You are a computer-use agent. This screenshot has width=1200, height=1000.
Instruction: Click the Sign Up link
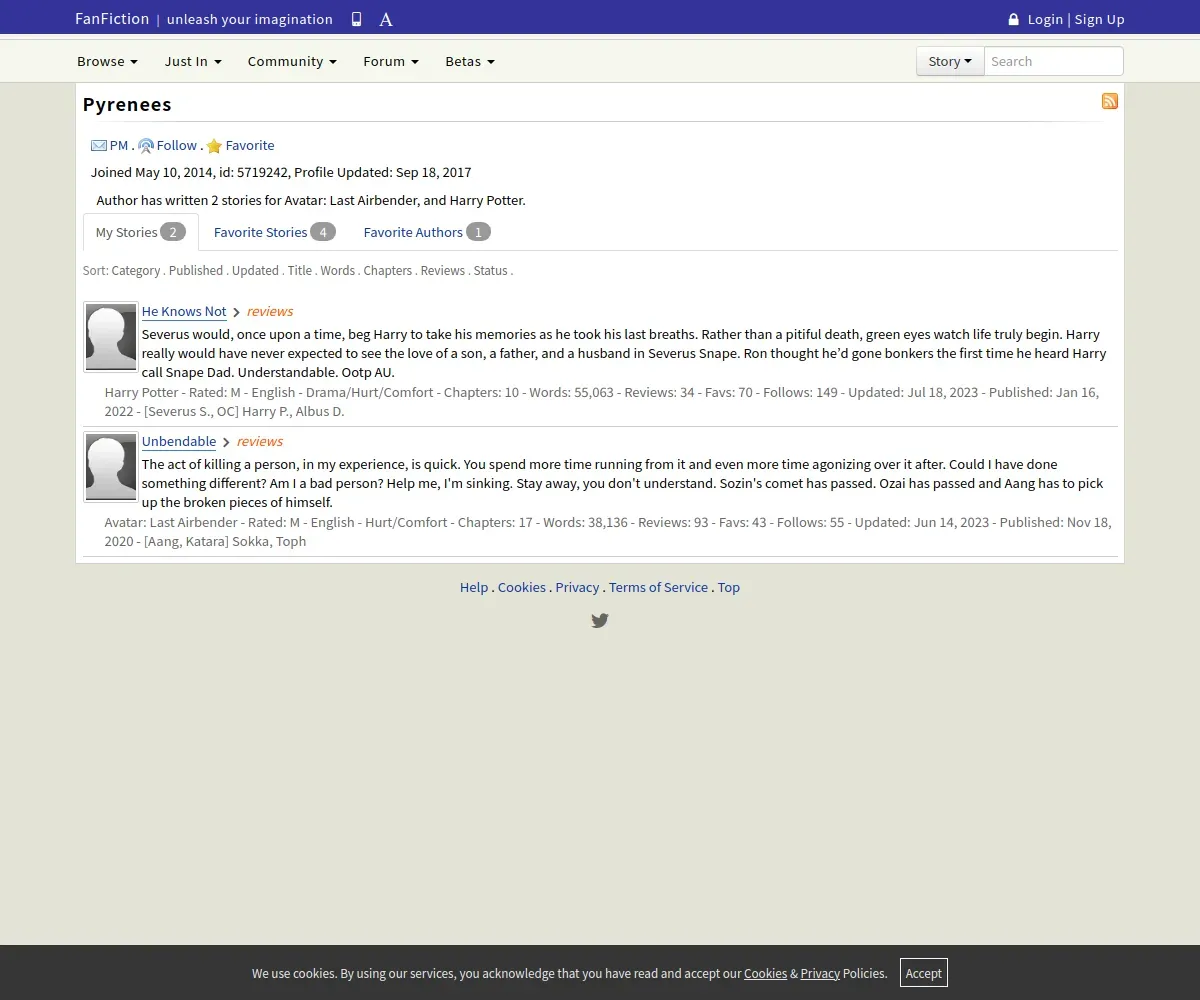click(1100, 19)
